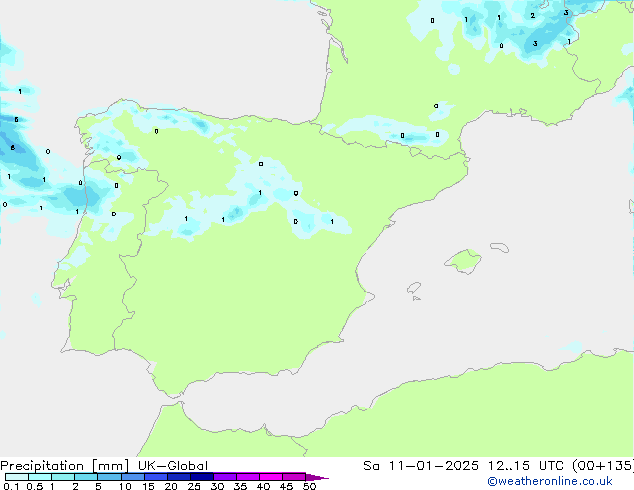The image size is (634, 490).
Task: Click the 1–2 mm legend color swatch
Action: tap(63, 477)
